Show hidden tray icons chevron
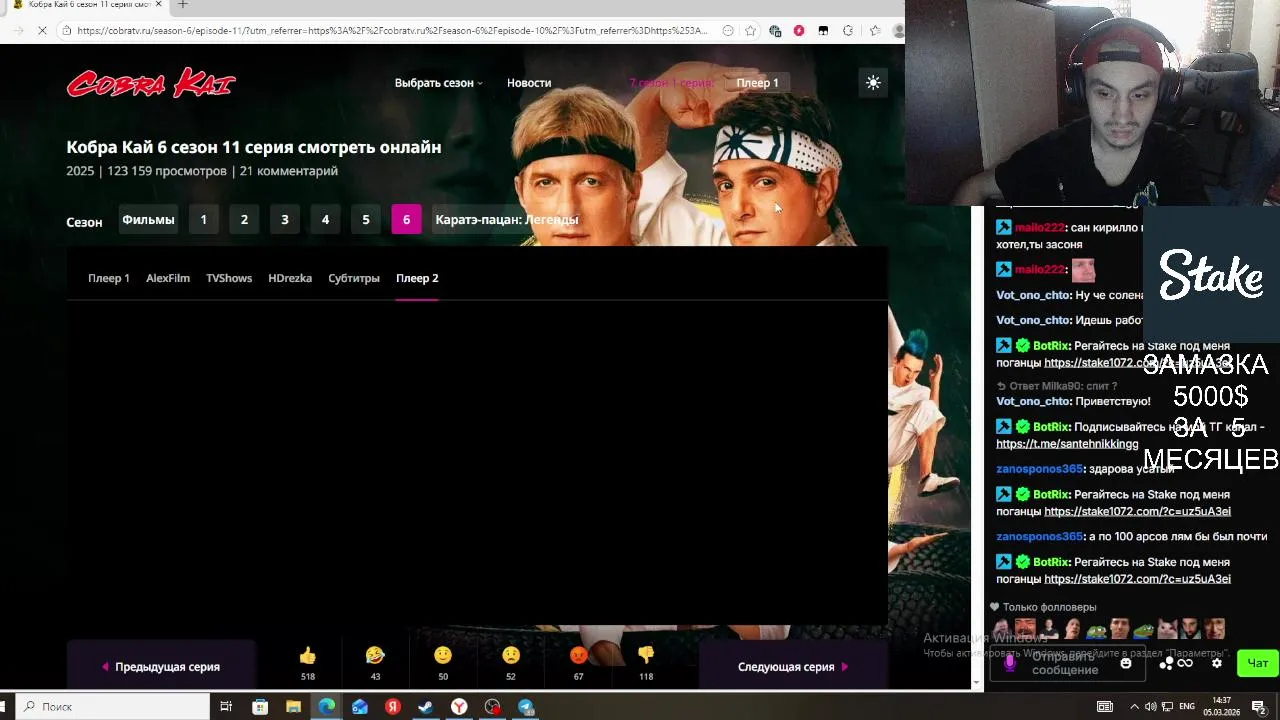Screen dimensions: 1280x720 pos(1134,707)
